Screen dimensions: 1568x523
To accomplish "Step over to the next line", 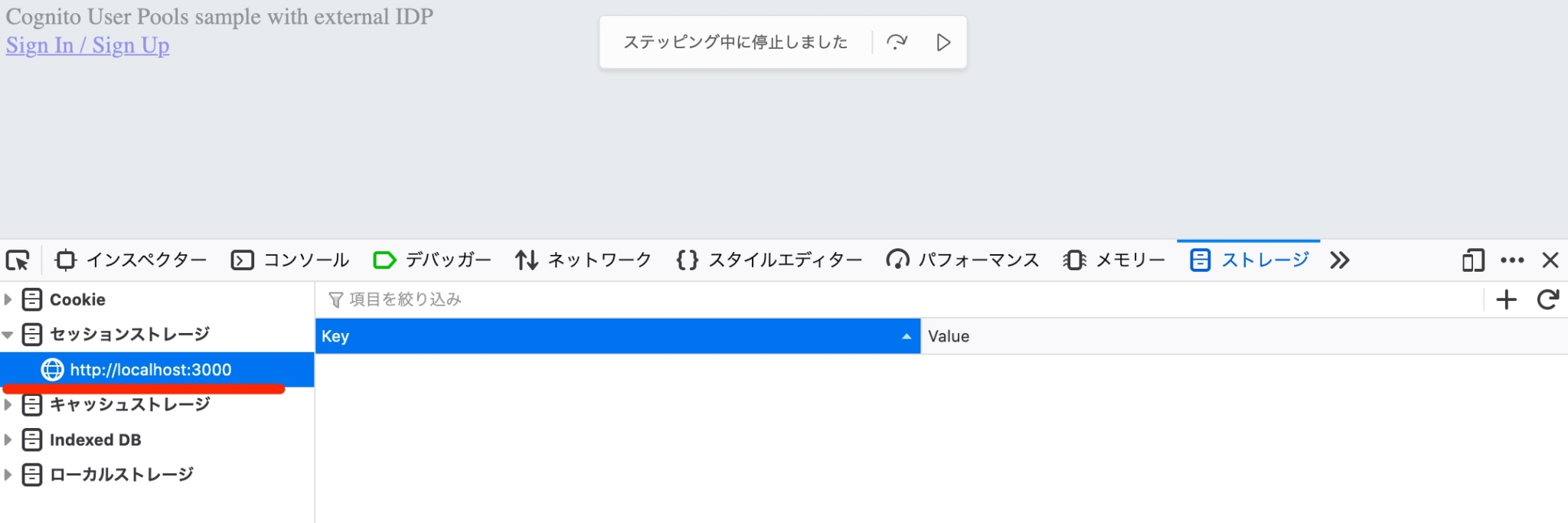I will click(x=897, y=42).
